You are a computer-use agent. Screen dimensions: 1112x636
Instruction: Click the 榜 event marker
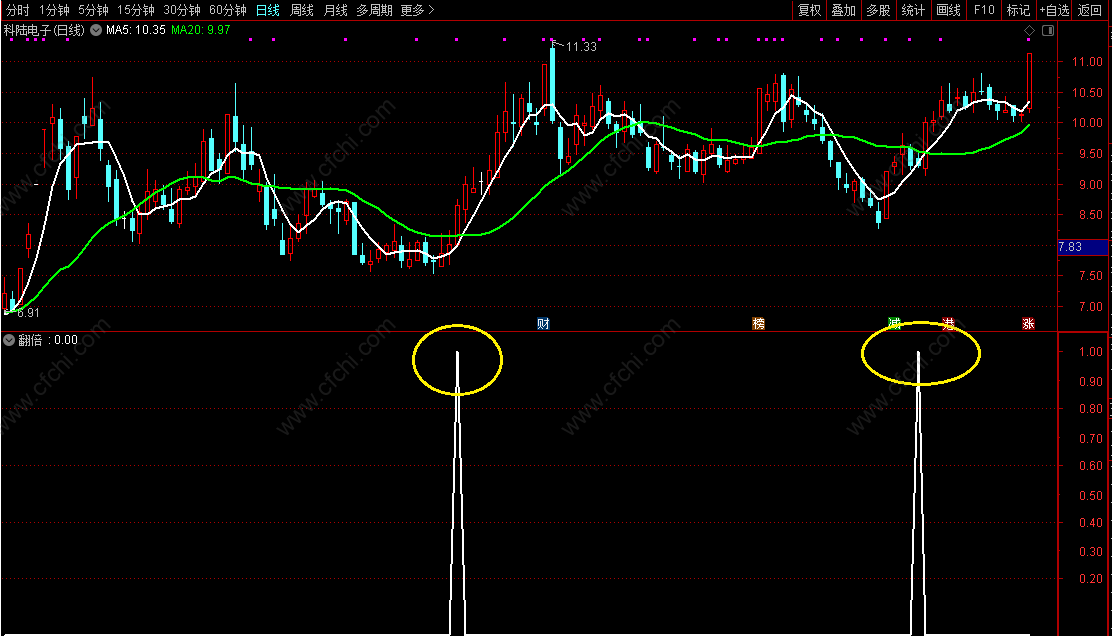[759, 324]
